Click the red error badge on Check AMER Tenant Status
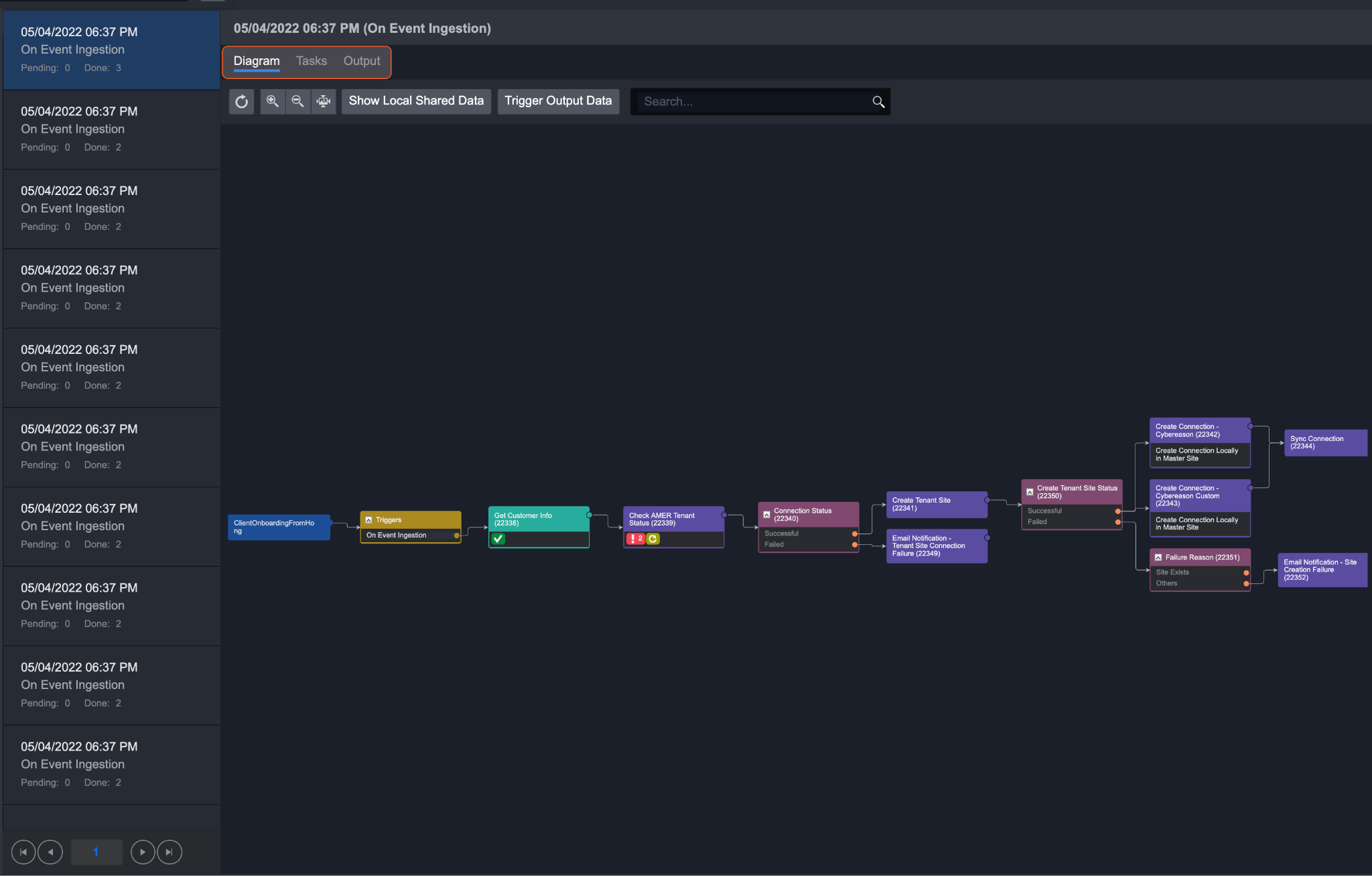1372x876 pixels. 635,539
